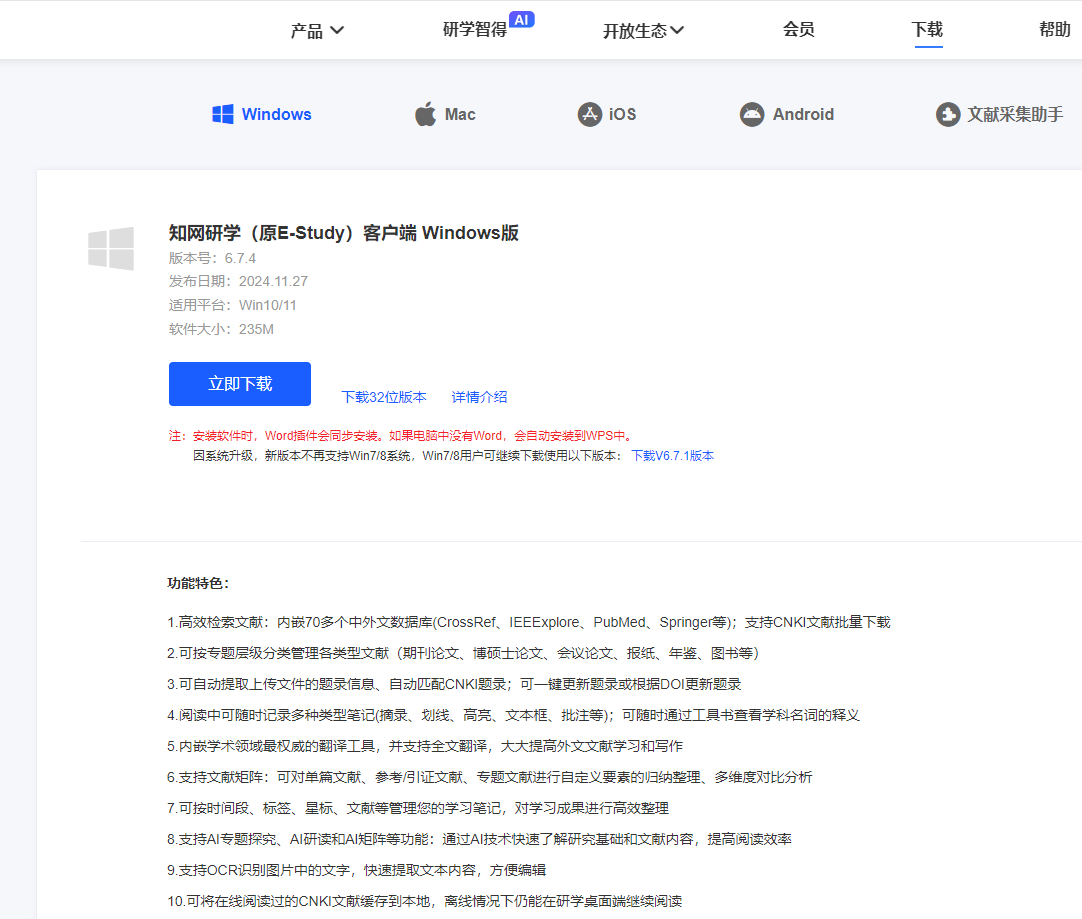Switch to the iOS platform tab

pos(607,114)
